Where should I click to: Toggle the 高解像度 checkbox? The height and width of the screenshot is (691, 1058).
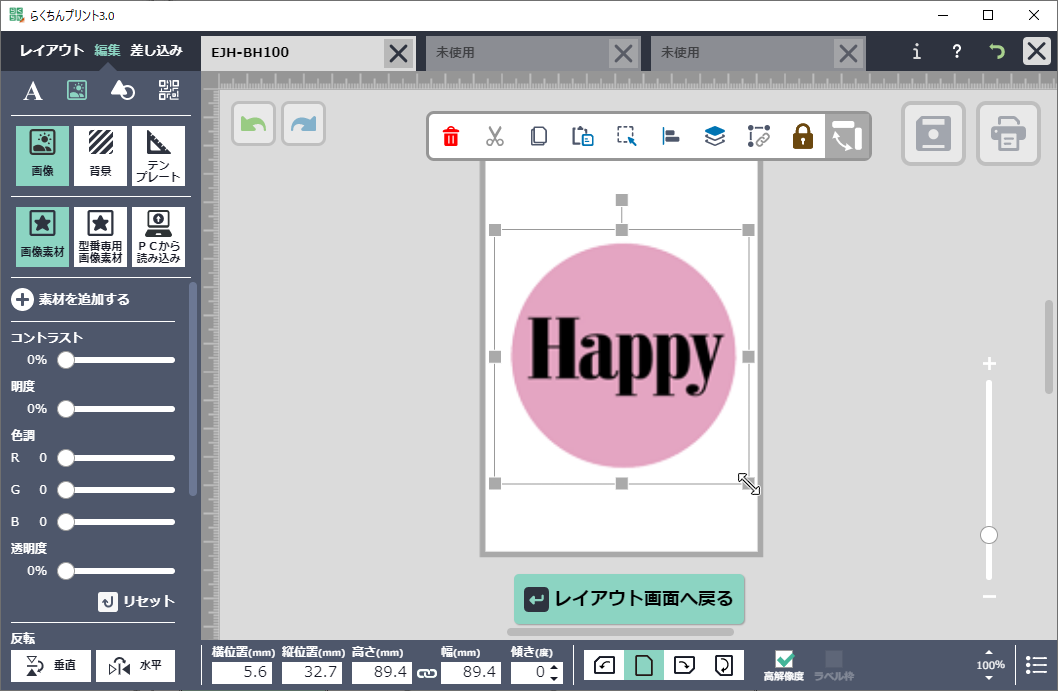pyautogui.click(x=784, y=660)
